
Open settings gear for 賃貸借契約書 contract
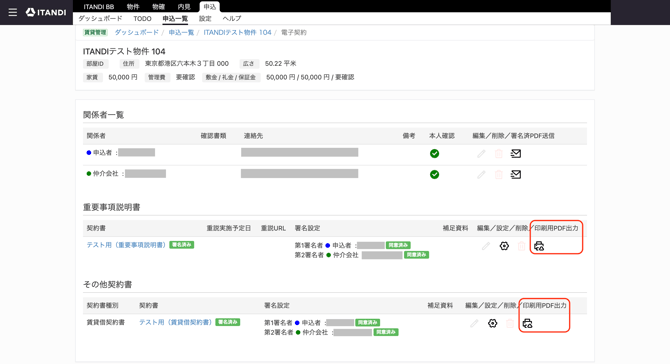pyautogui.click(x=493, y=323)
